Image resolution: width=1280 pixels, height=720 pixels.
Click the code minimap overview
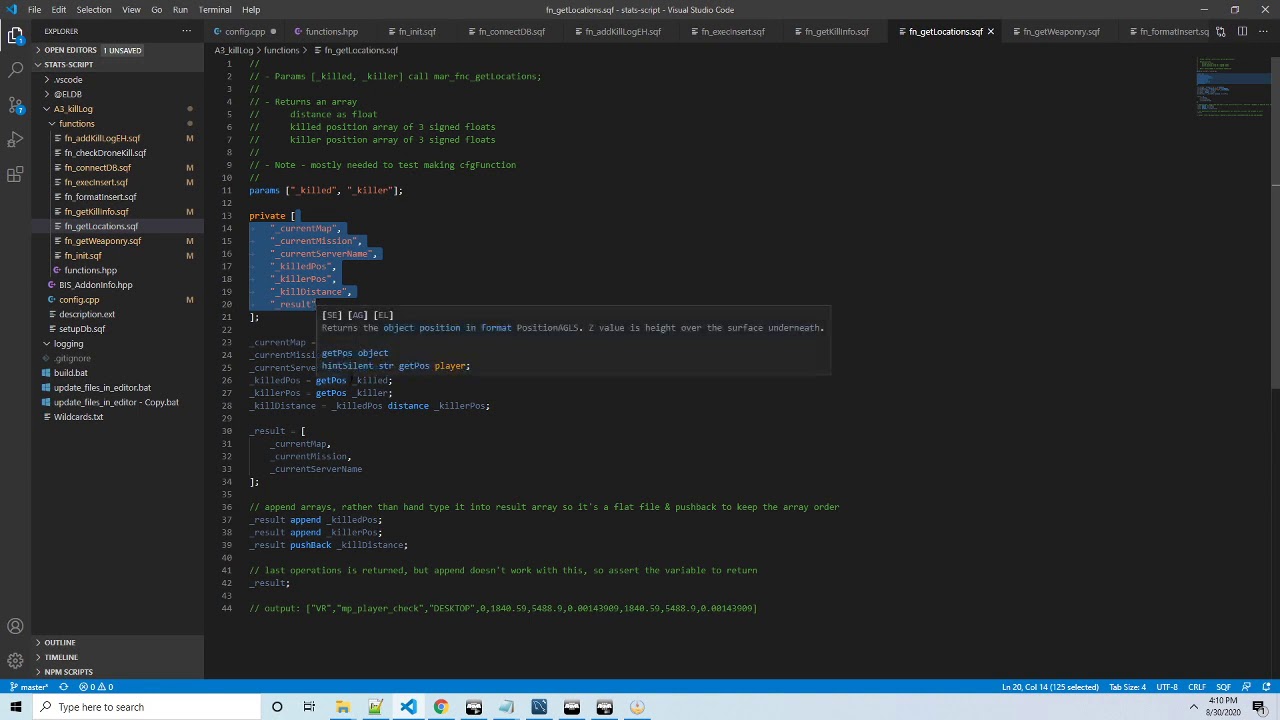click(1233, 88)
